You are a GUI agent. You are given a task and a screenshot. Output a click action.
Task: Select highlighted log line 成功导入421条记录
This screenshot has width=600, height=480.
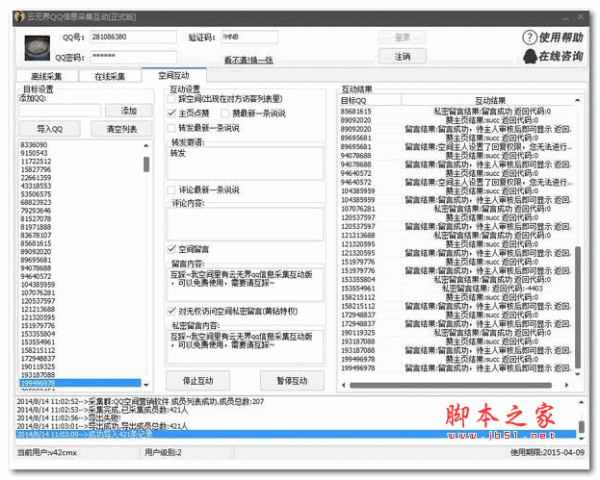click(x=295, y=434)
